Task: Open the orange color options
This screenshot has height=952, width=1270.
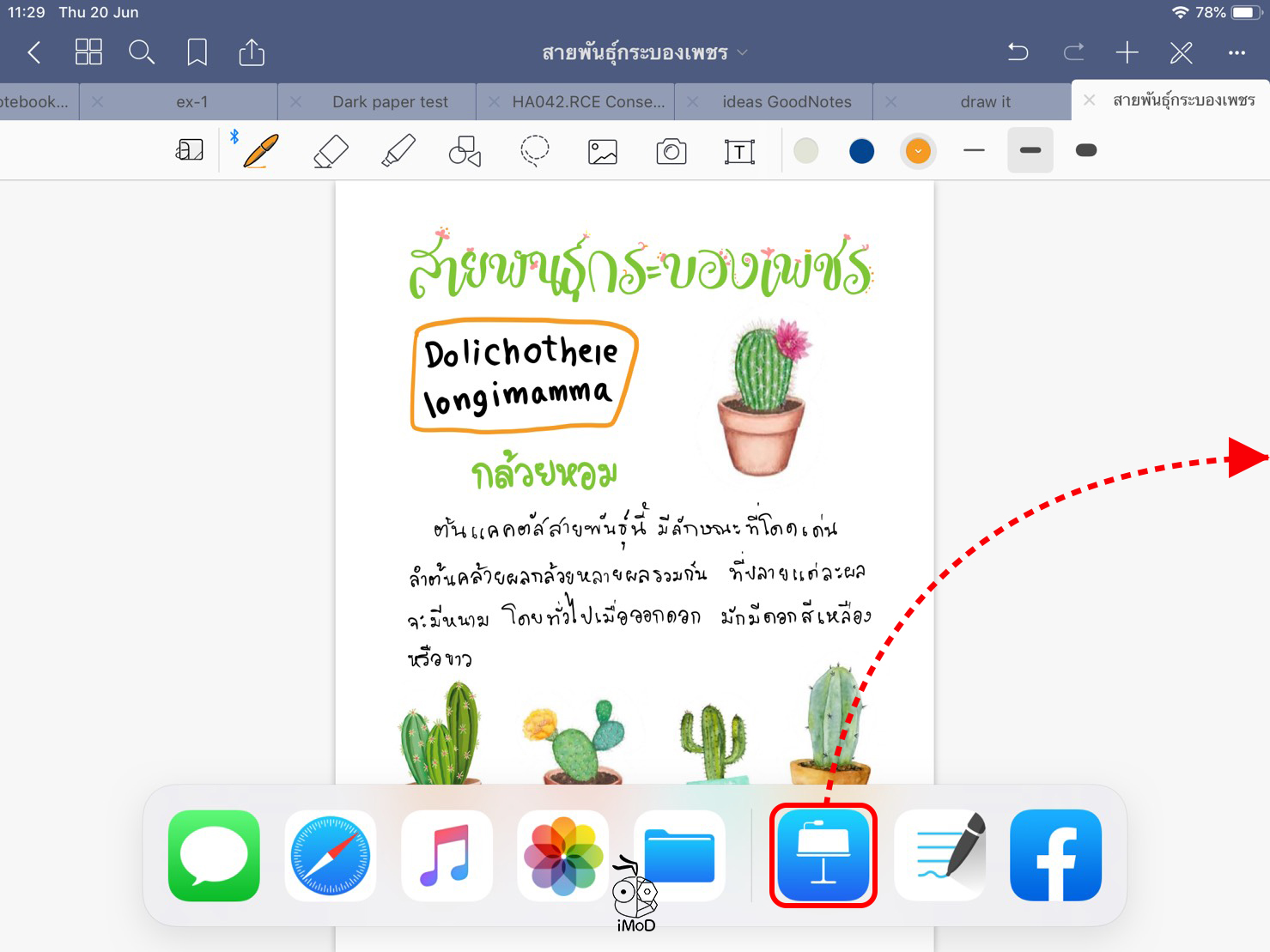Action: [918, 151]
